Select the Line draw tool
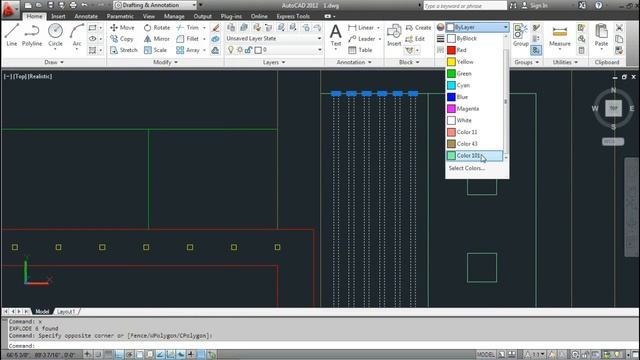 click(11, 35)
